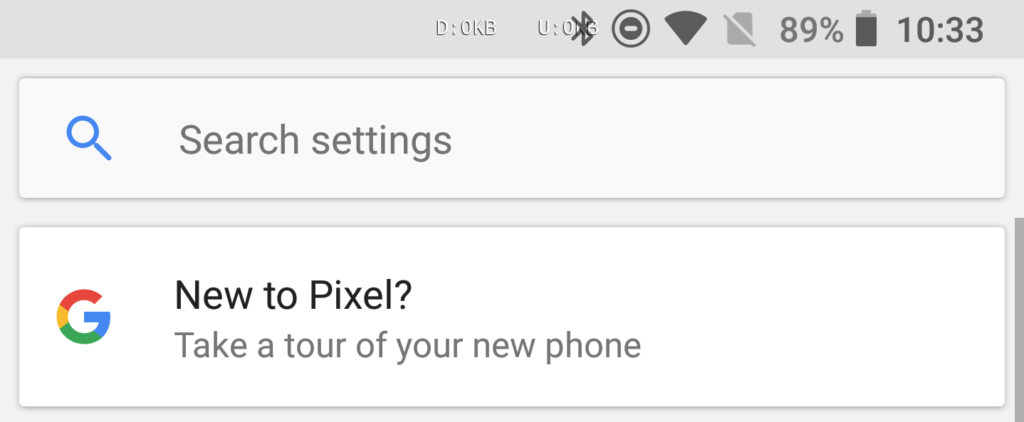Viewport: 1024px width, 422px height.
Task: Tap the D:0KB download speed indicator
Action: pyautogui.click(x=466, y=28)
